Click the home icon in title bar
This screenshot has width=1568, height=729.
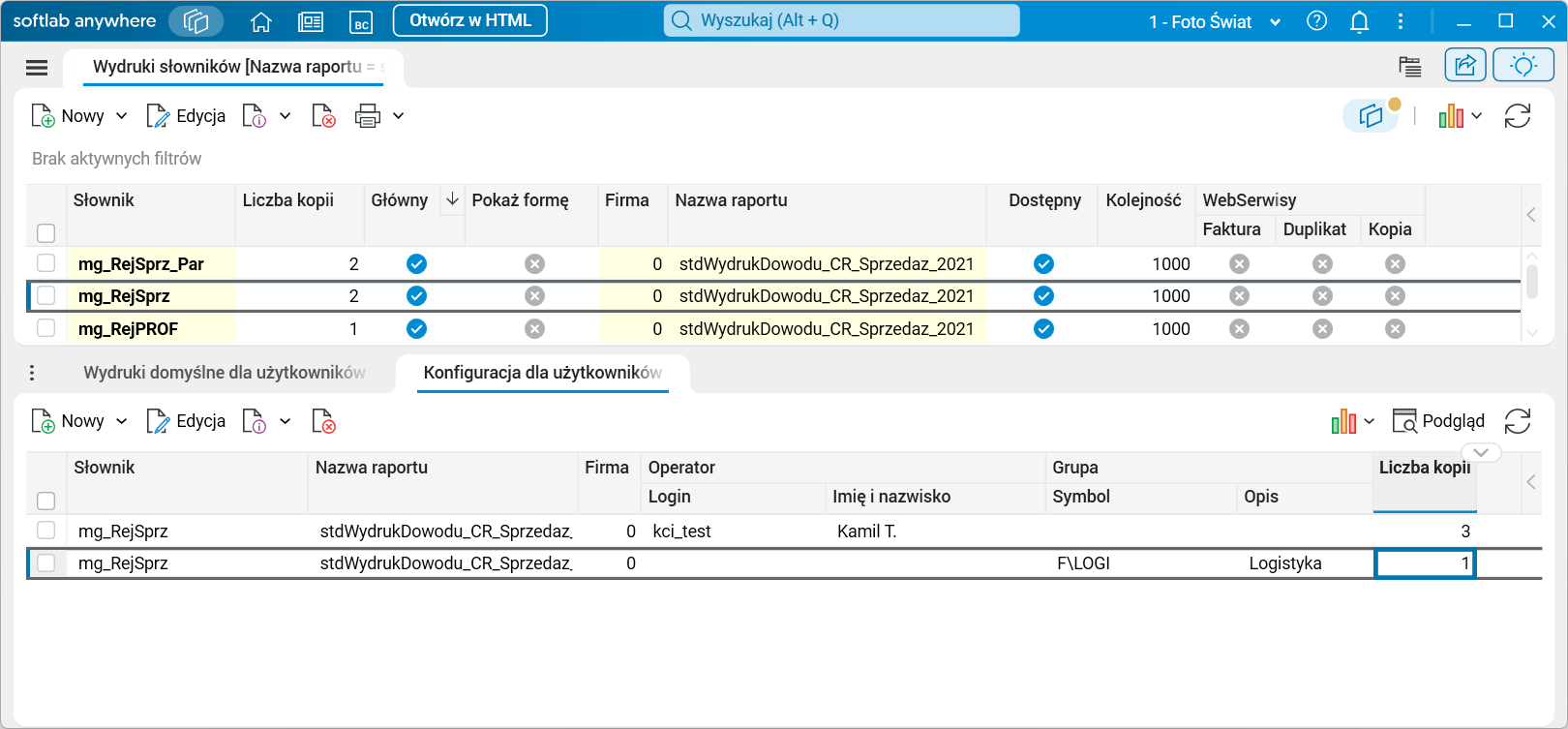click(260, 21)
